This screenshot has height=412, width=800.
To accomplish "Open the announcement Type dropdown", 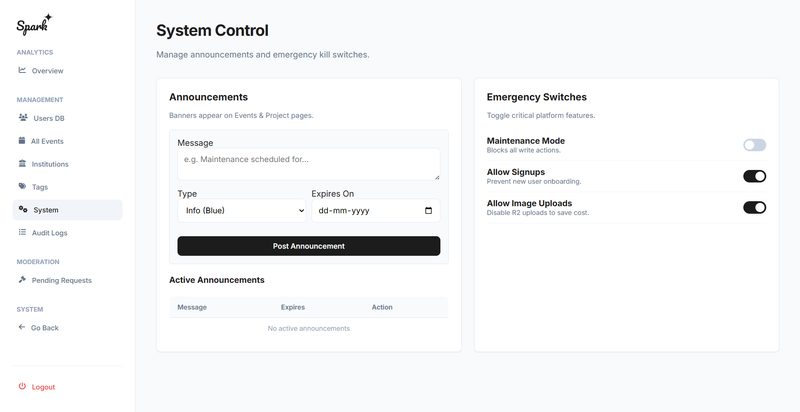I will (x=241, y=211).
